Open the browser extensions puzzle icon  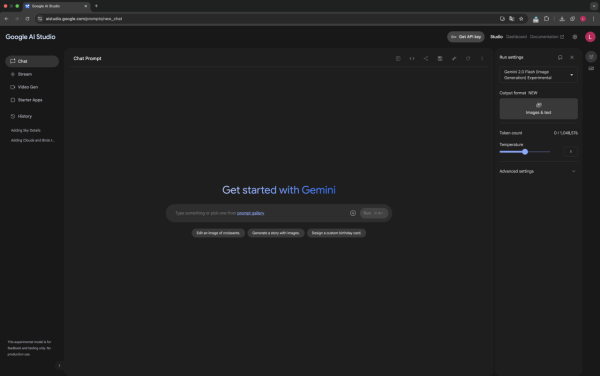[x=546, y=19]
